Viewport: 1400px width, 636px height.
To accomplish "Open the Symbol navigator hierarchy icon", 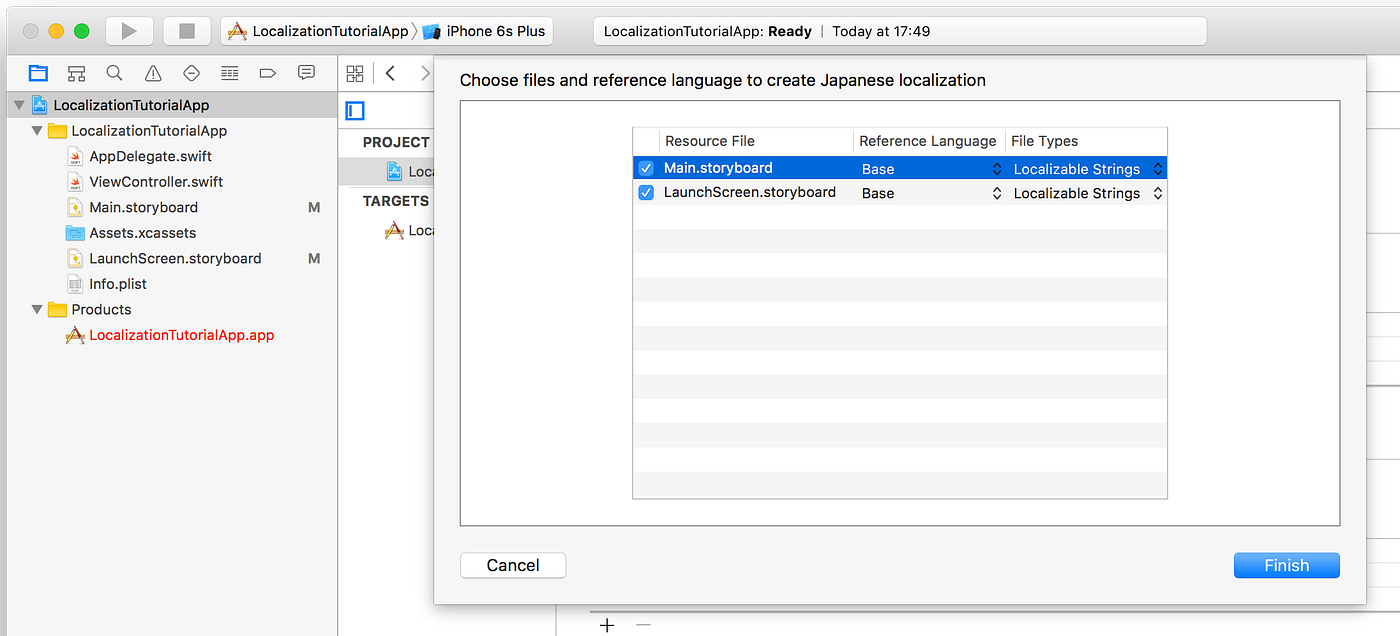I will coord(76,73).
